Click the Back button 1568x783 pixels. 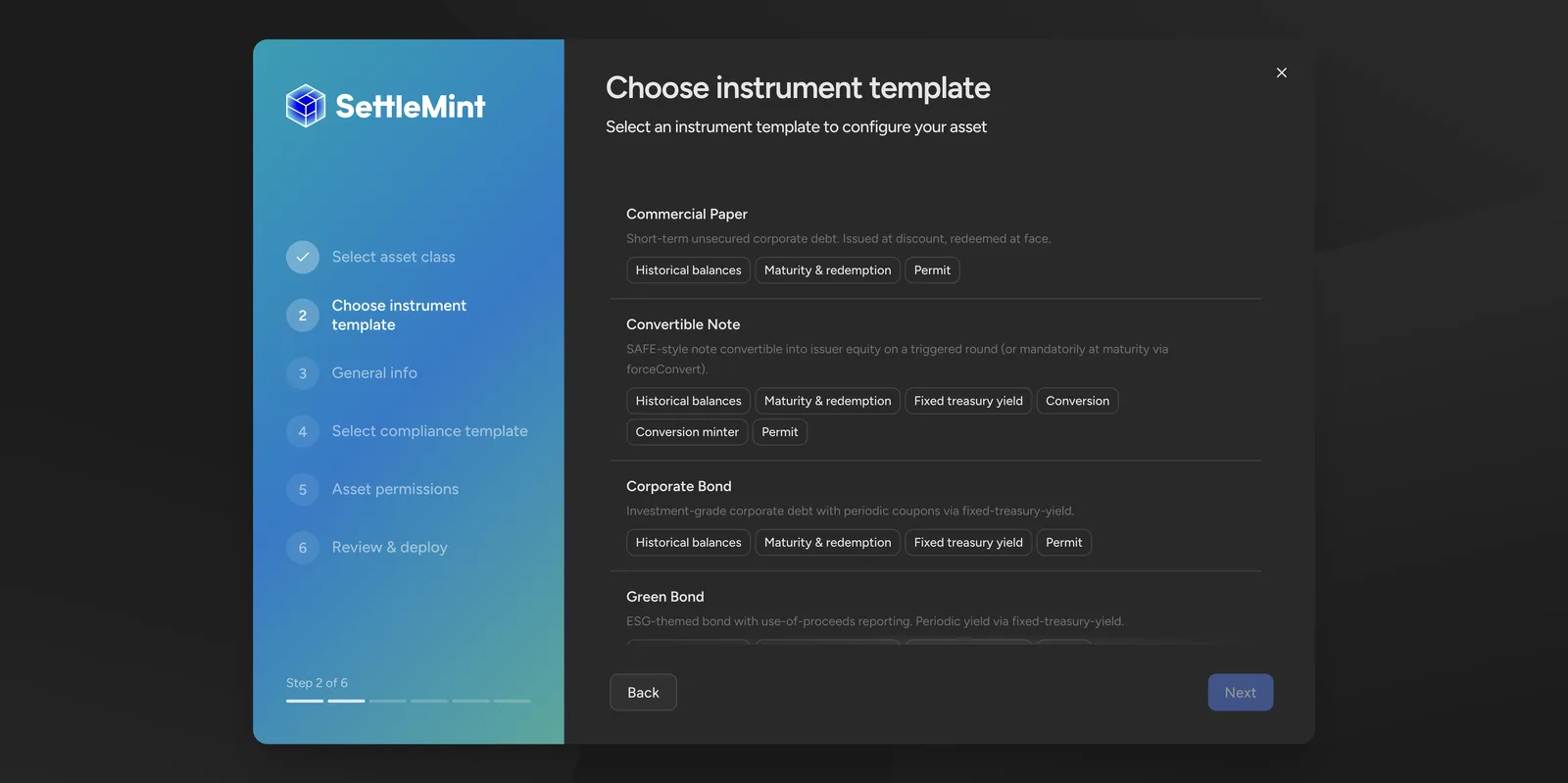click(643, 692)
